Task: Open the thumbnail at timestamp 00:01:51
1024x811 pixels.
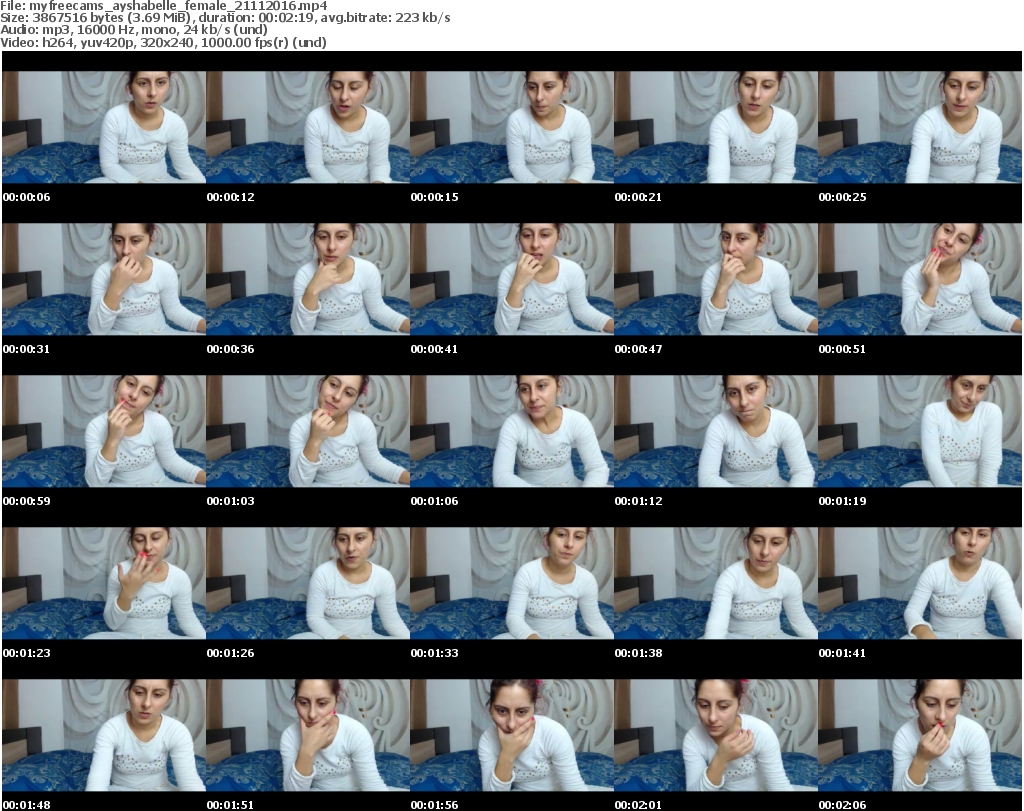Action: pyautogui.click(x=308, y=735)
